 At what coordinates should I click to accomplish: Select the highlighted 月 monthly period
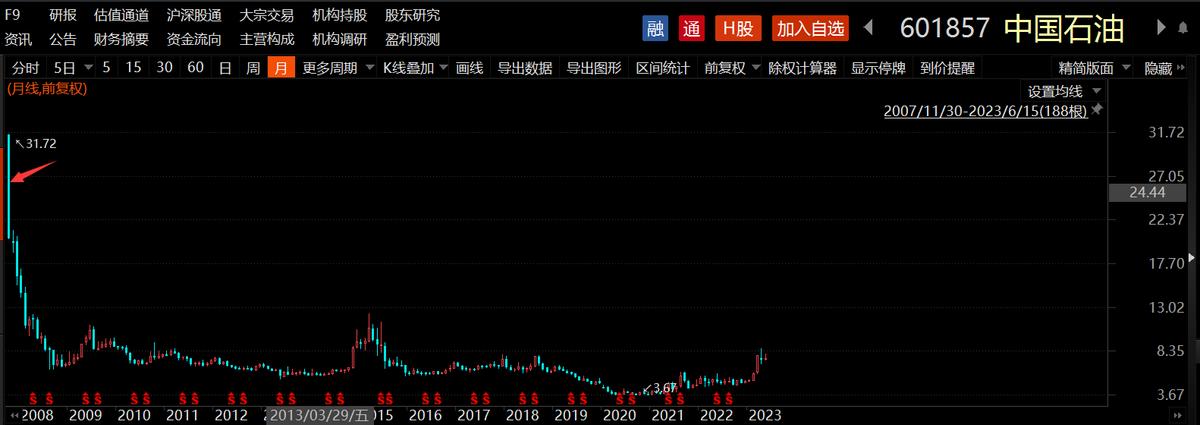[x=281, y=69]
